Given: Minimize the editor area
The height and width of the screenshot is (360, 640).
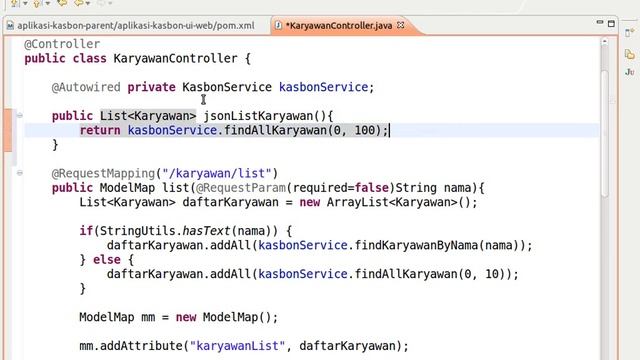Looking at the screenshot, I should (600, 23).
